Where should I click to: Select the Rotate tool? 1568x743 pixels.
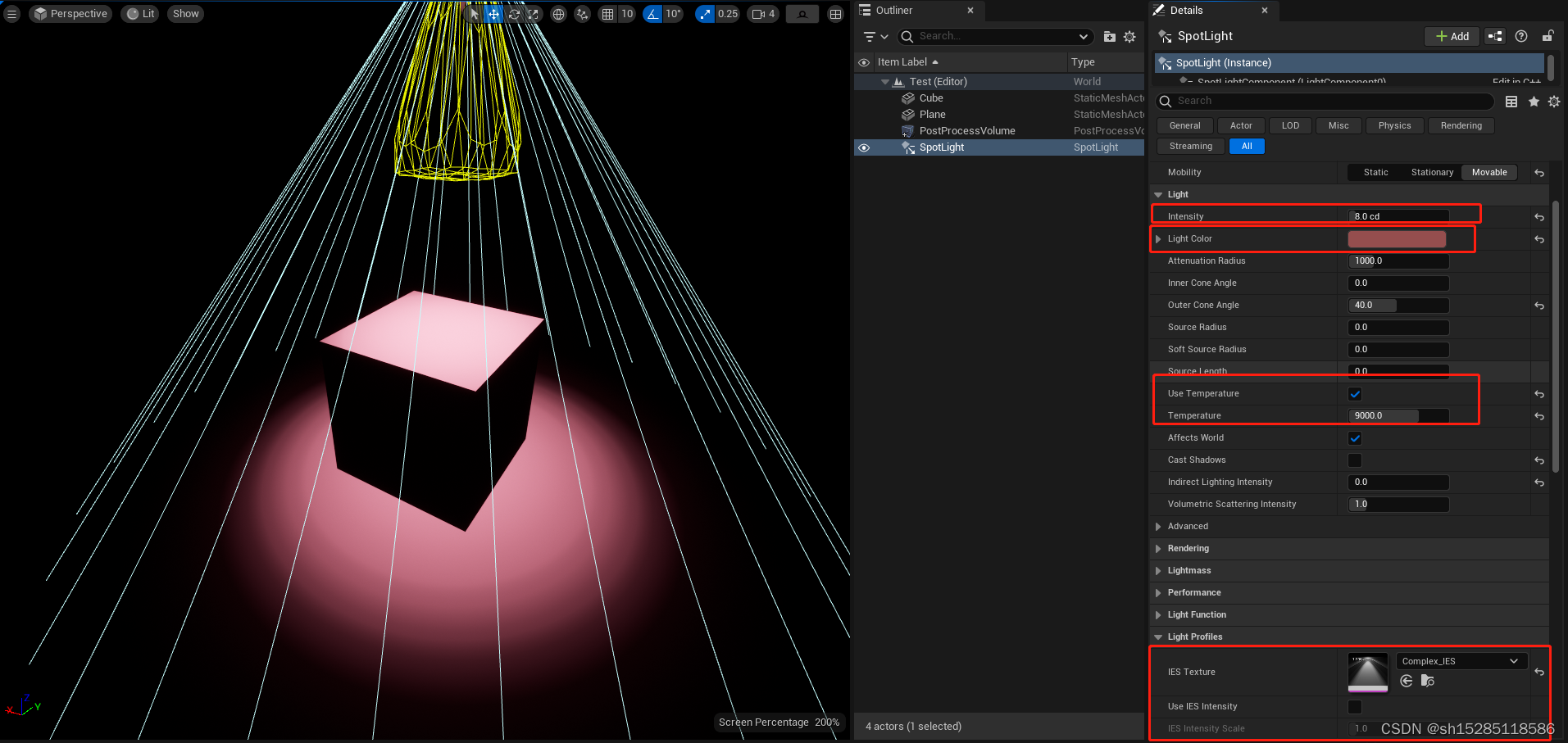pos(514,13)
